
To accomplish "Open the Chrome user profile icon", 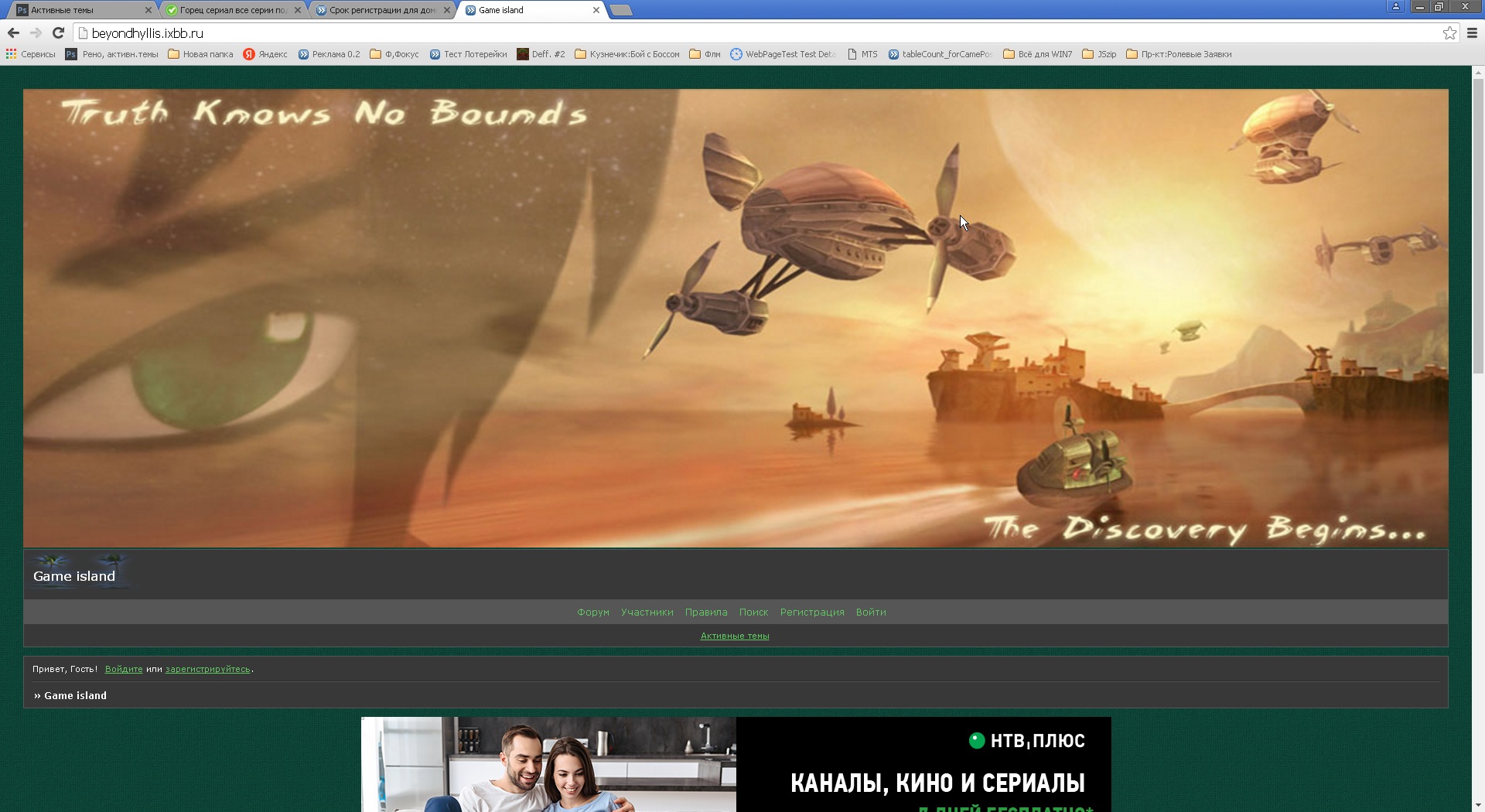I will (1396, 6).
